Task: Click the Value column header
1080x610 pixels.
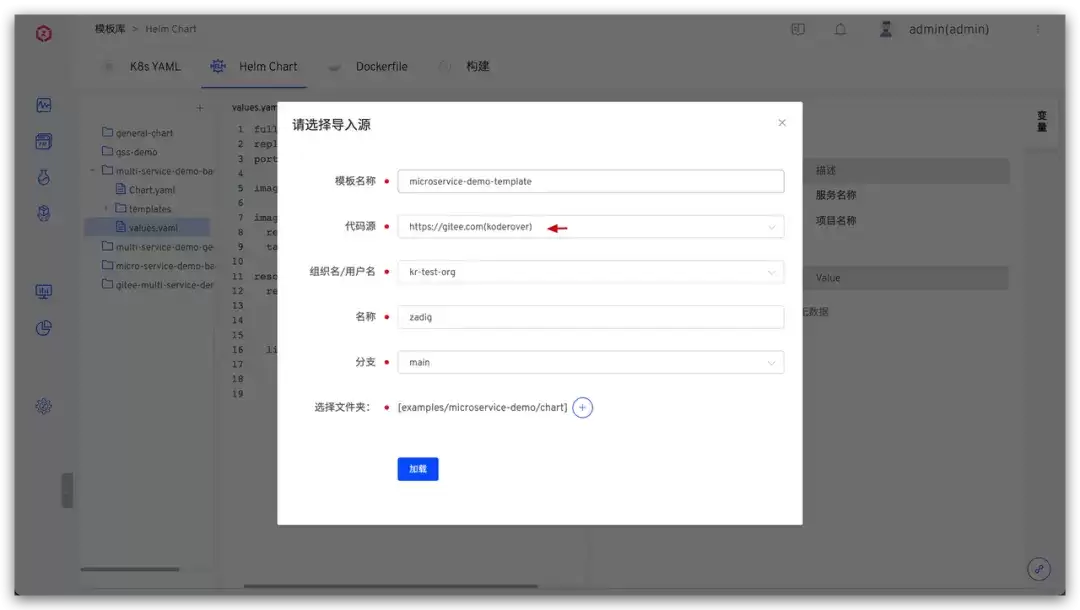Action: click(827, 278)
